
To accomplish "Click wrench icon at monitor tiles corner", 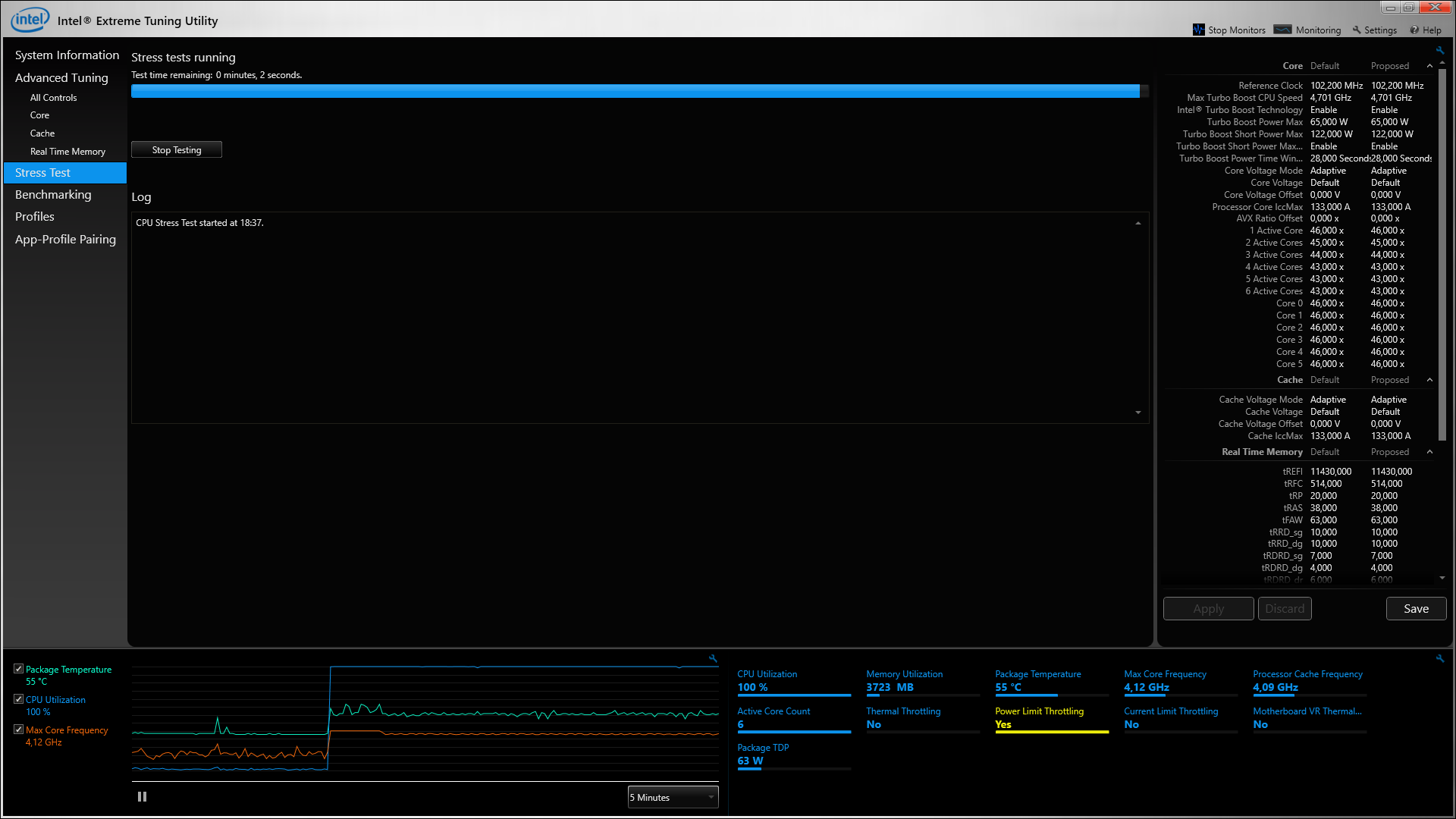I will point(1439,658).
